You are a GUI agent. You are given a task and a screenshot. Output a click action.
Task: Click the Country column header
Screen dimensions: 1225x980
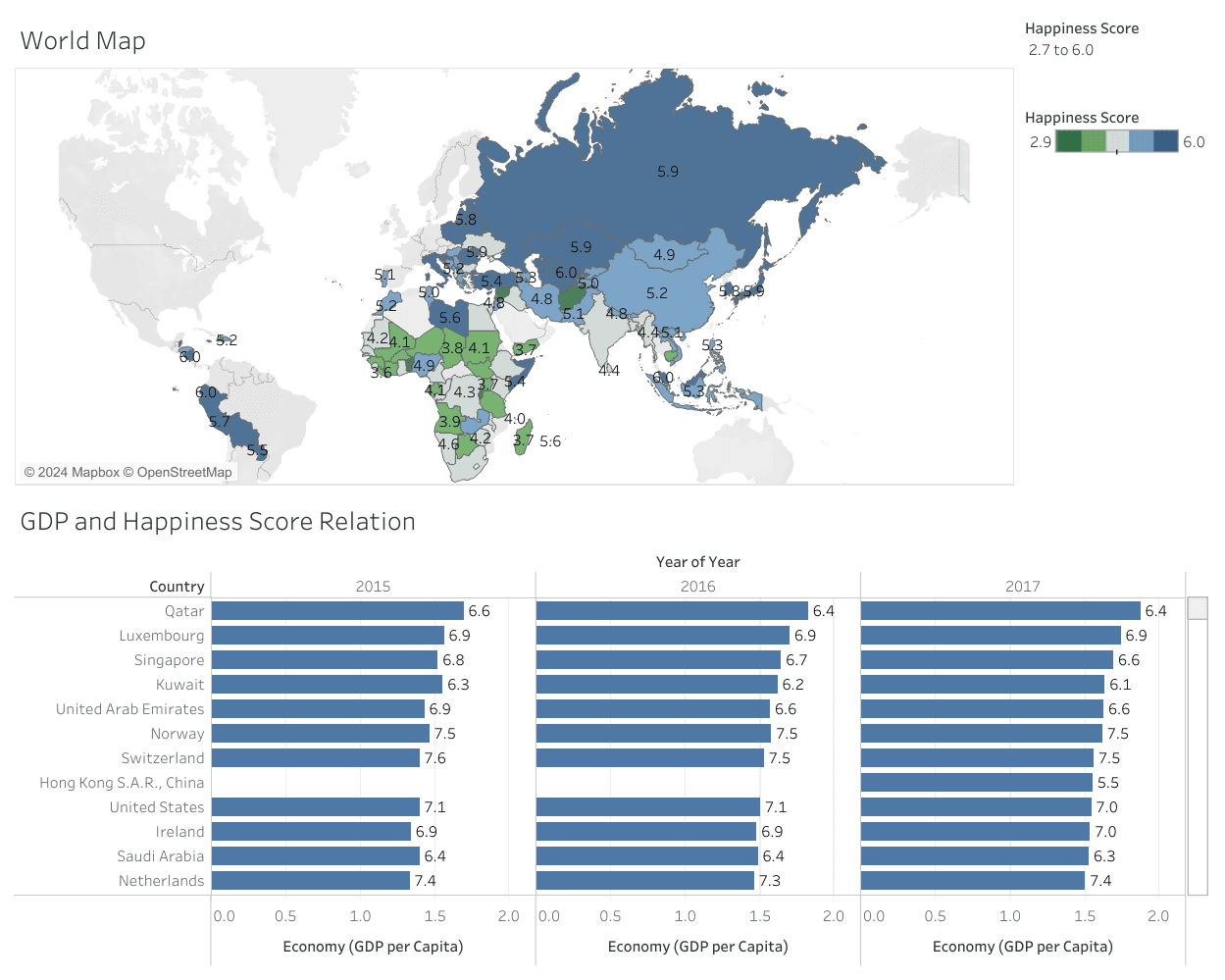click(177, 587)
